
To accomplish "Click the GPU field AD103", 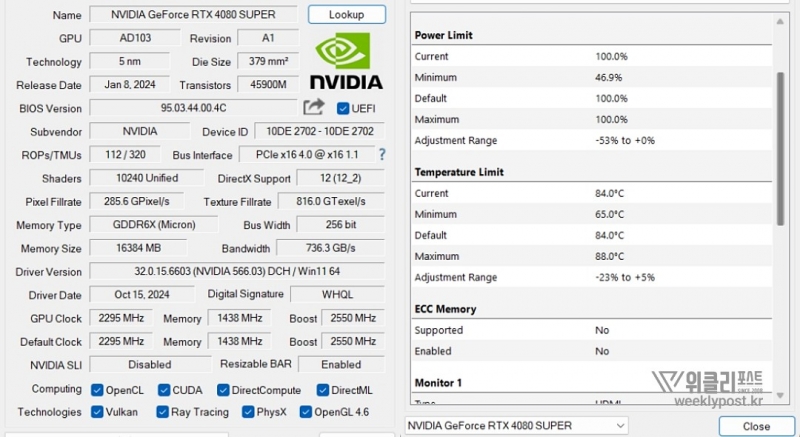I will (x=135, y=38).
